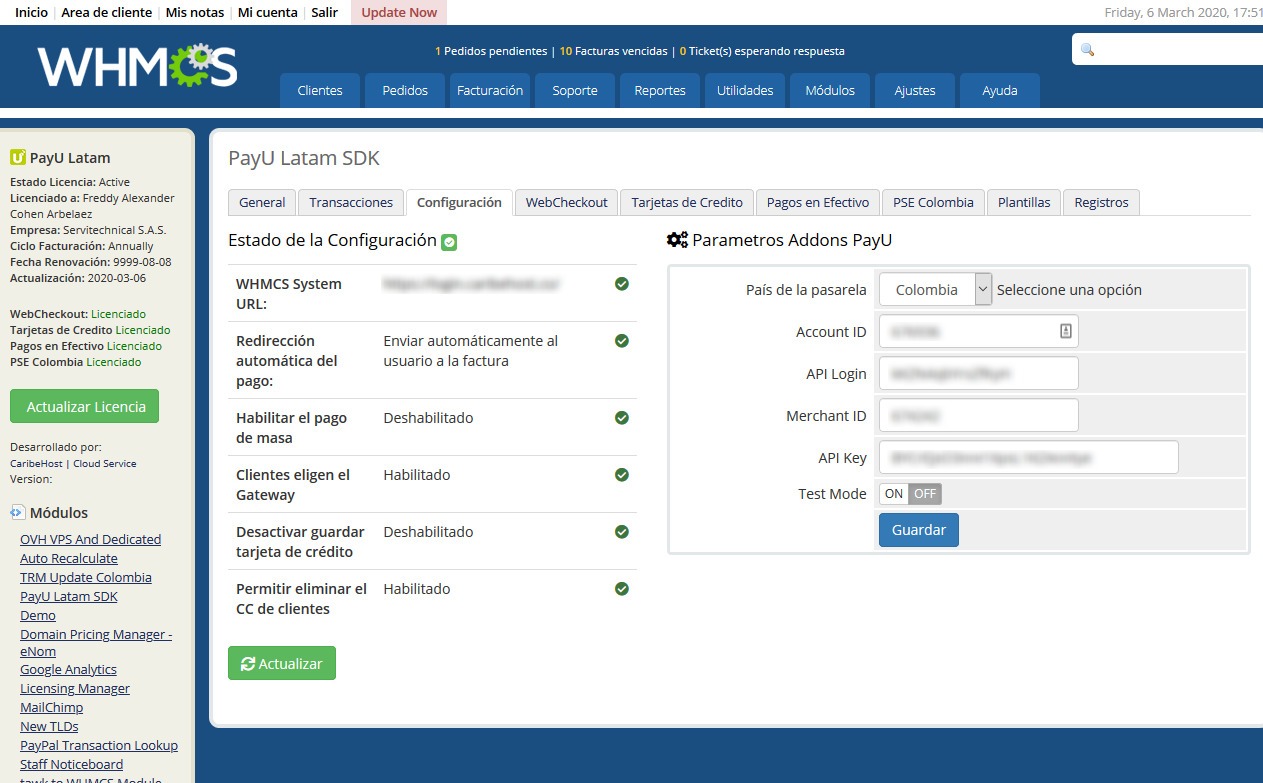
Task: Click the Salir link
Action: (325, 12)
